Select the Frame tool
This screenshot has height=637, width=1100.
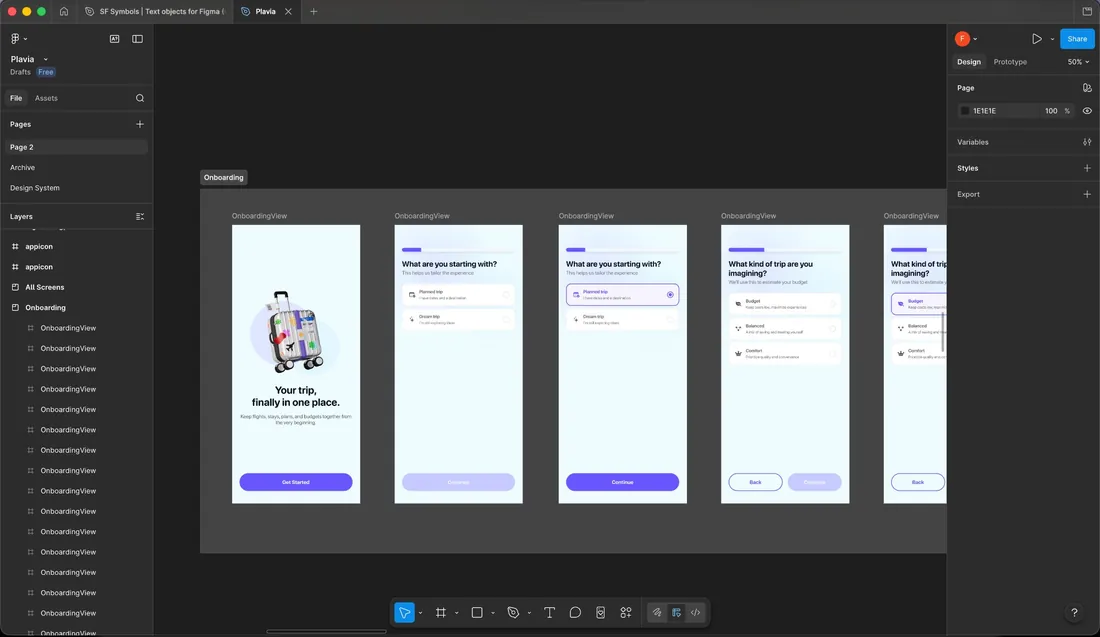pyautogui.click(x=441, y=612)
